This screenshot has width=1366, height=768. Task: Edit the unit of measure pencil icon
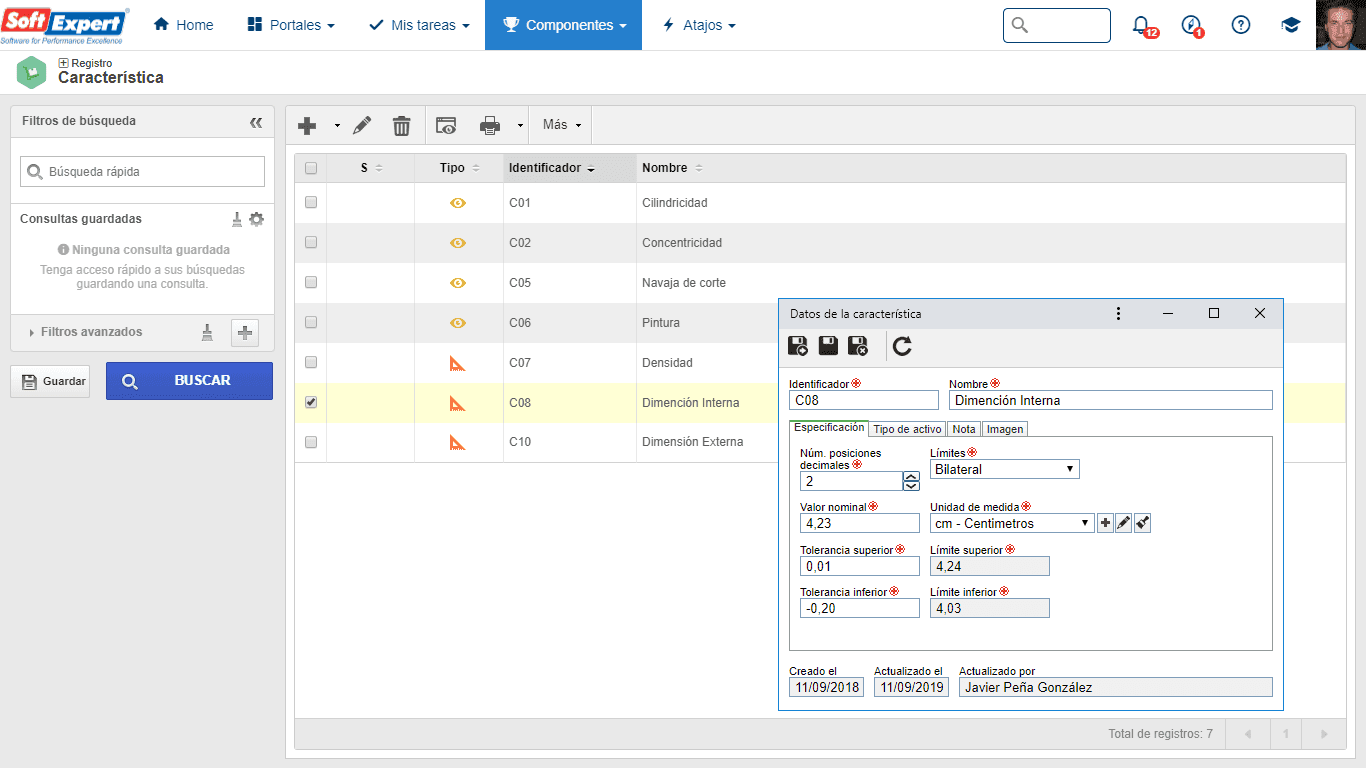pyautogui.click(x=1123, y=523)
